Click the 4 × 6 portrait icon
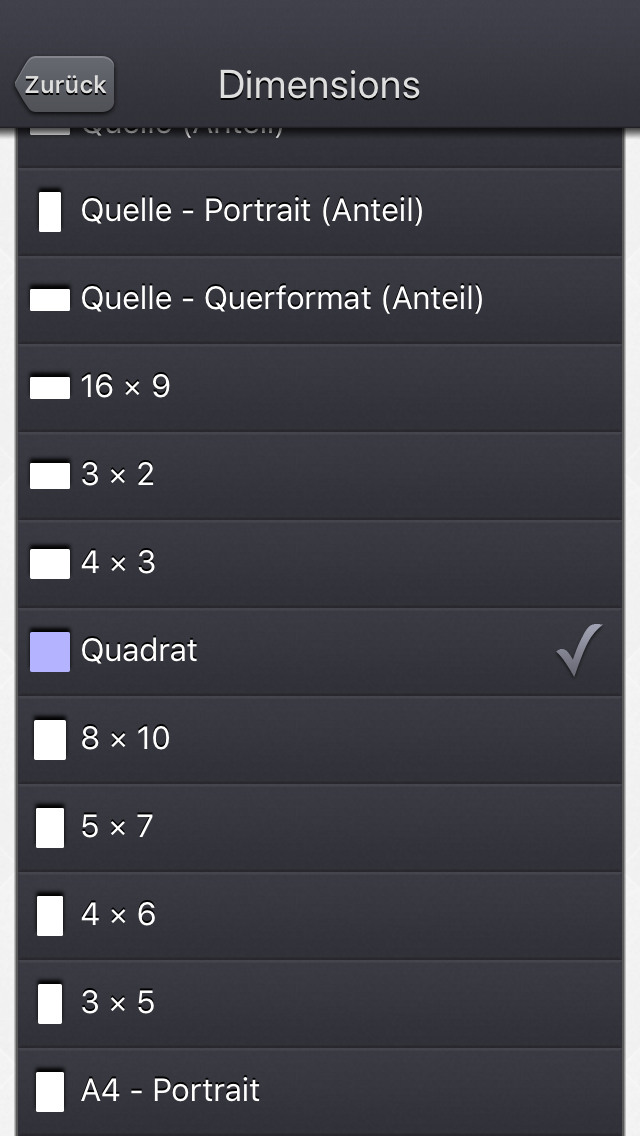The width and height of the screenshot is (640, 1136). tap(50, 915)
